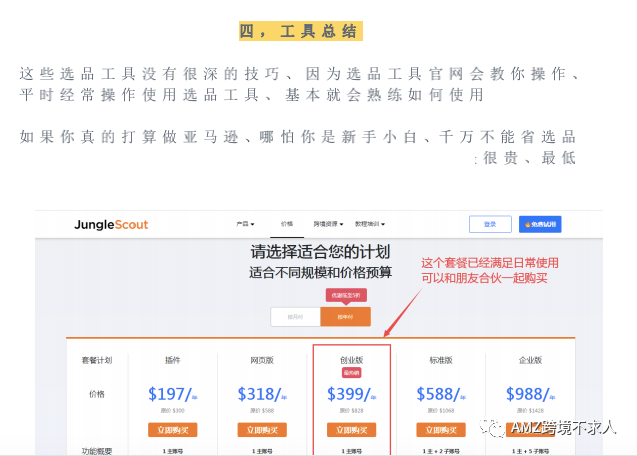Click the blue 免费试用 button

click(x=540, y=224)
